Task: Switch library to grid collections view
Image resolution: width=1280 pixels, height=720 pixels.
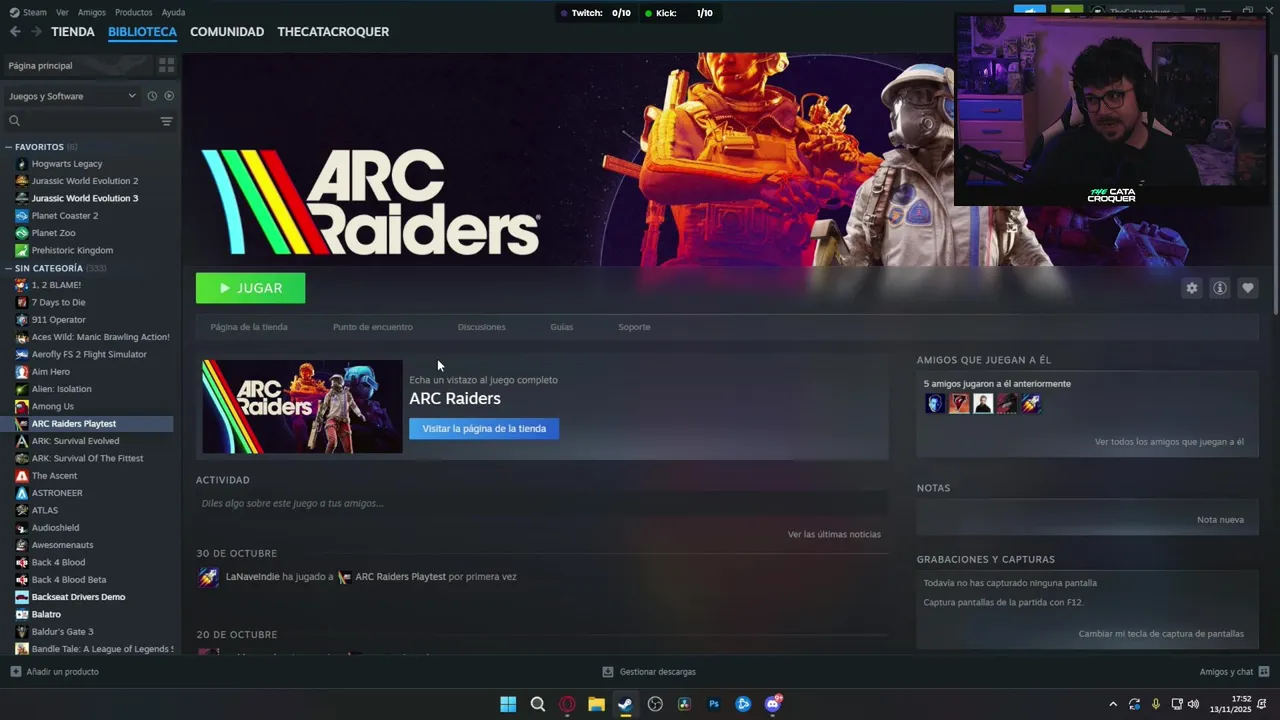Action: [166, 65]
